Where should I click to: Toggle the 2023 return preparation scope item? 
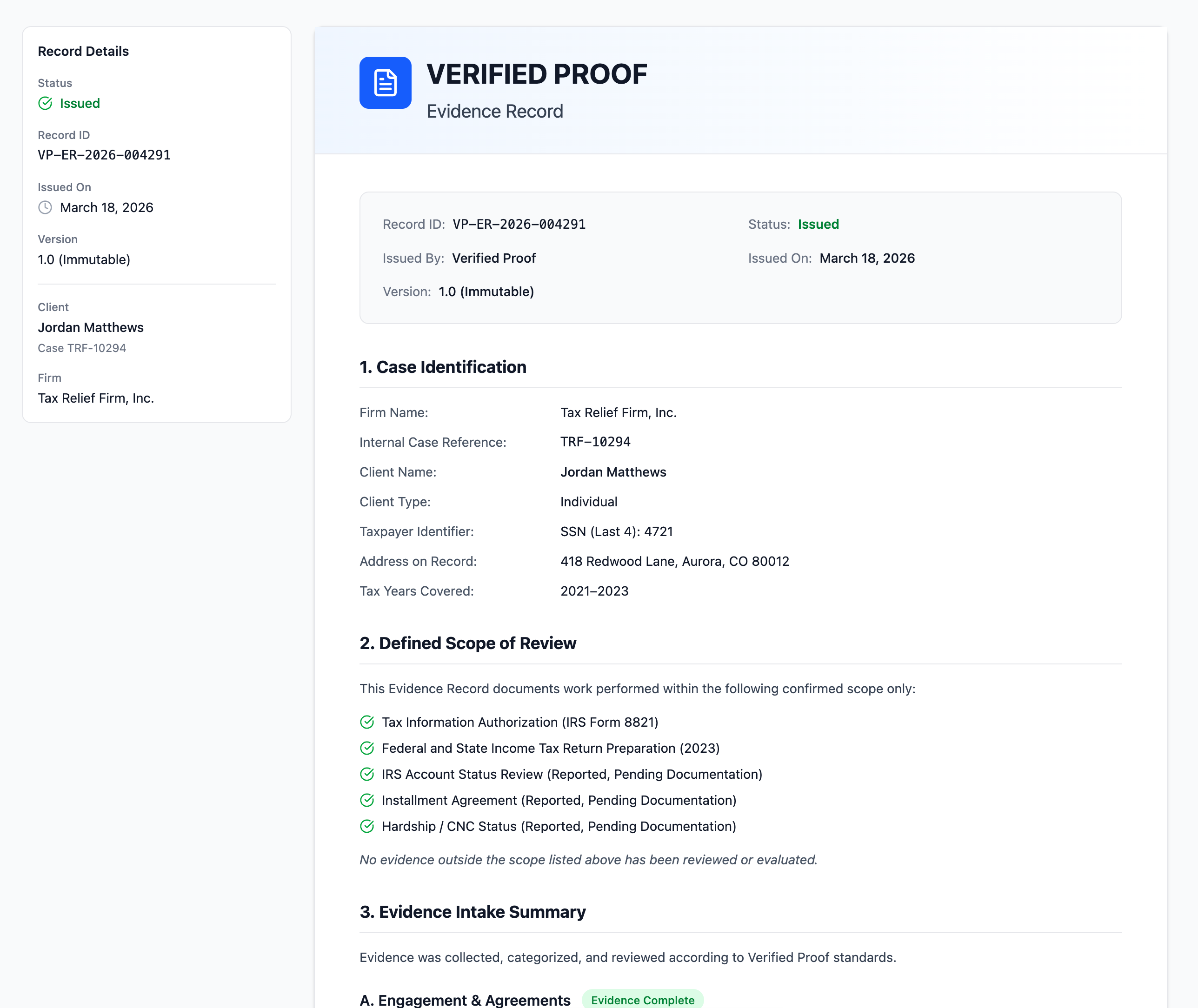[x=551, y=748]
